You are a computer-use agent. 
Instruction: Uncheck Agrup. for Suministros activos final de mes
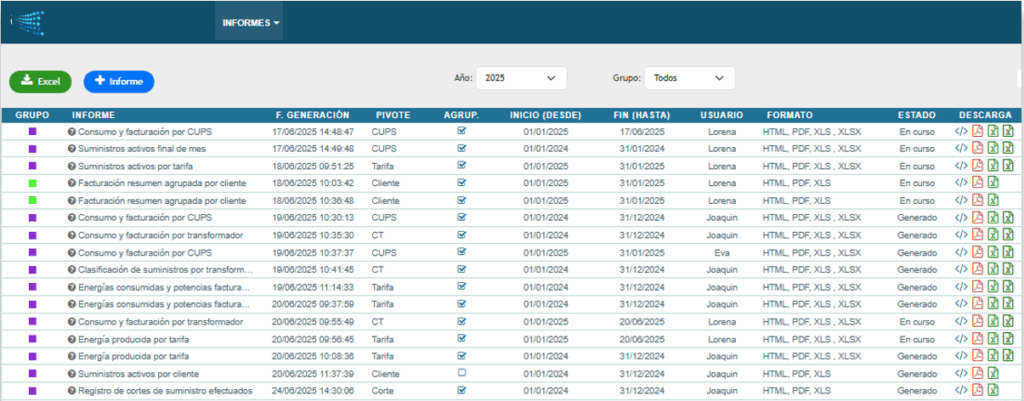(x=461, y=148)
